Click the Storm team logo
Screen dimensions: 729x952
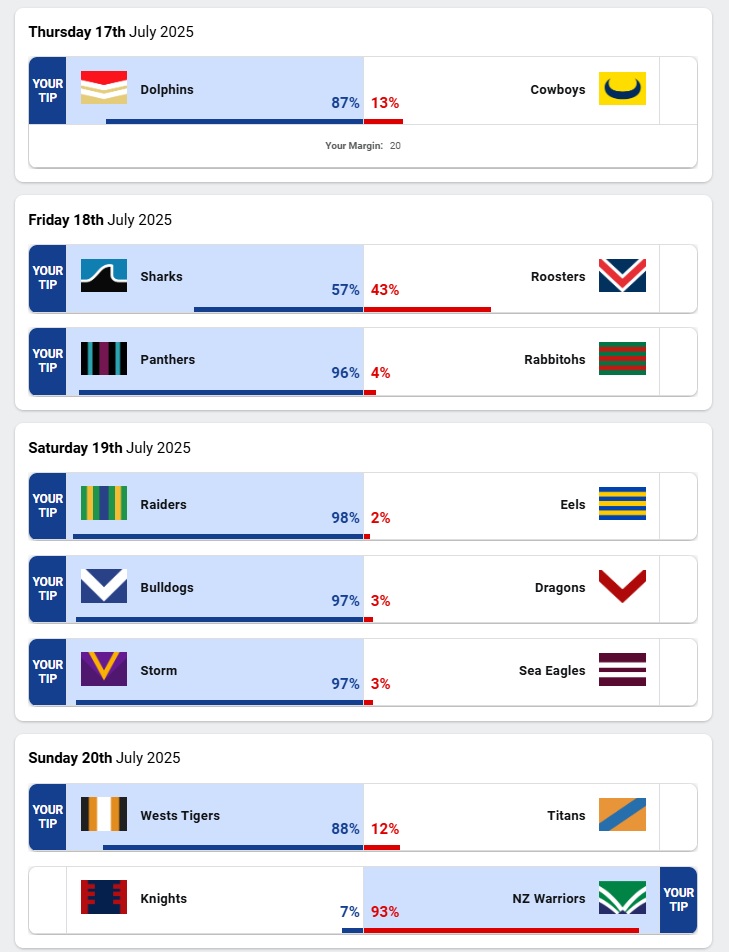104,669
